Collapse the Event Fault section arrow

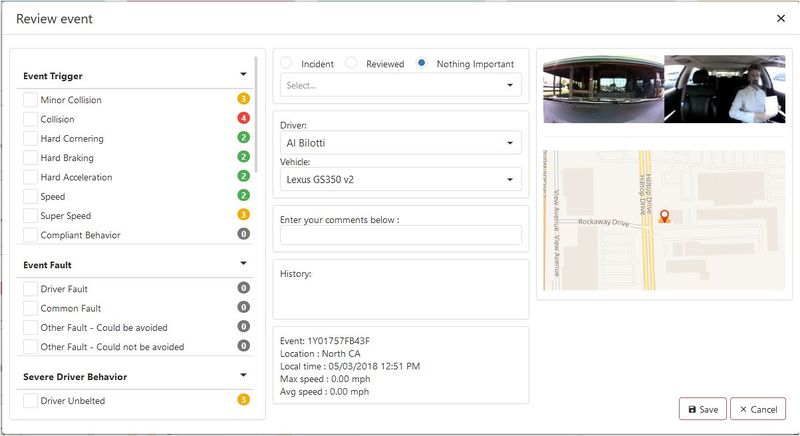(243, 264)
